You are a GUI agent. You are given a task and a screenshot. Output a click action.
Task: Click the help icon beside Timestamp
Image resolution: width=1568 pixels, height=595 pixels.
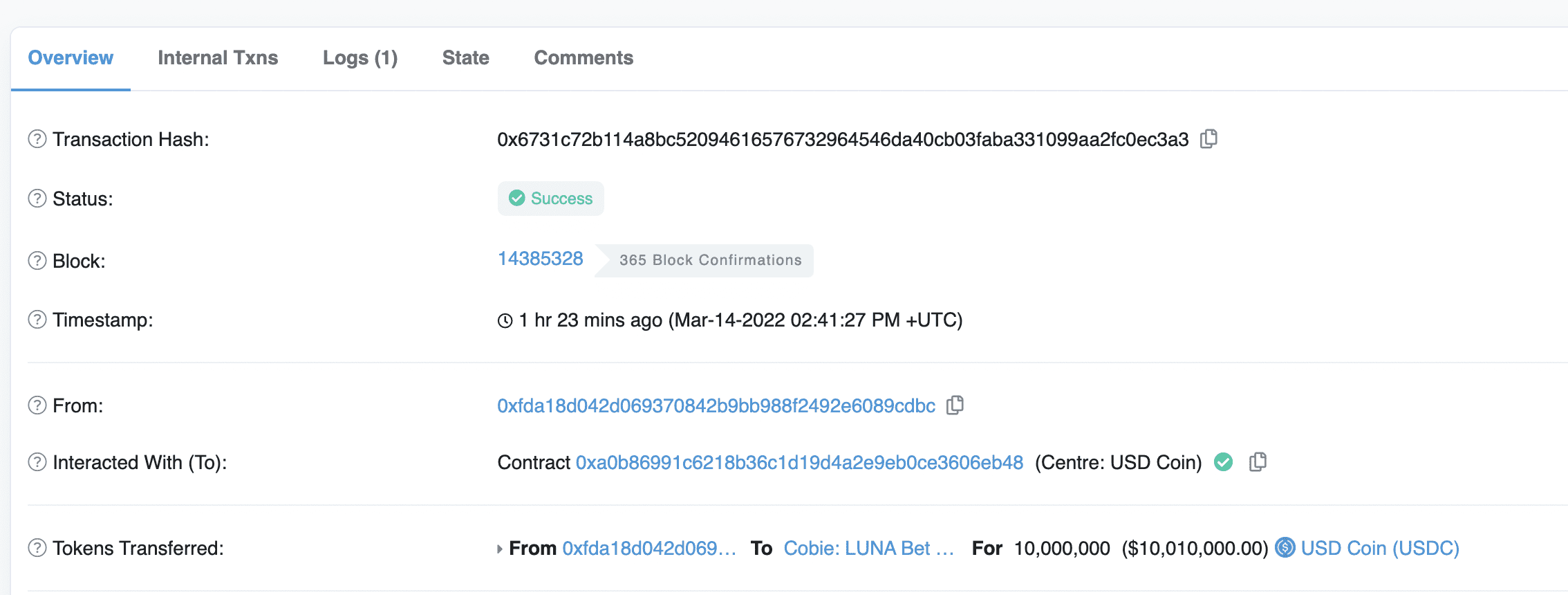37,320
